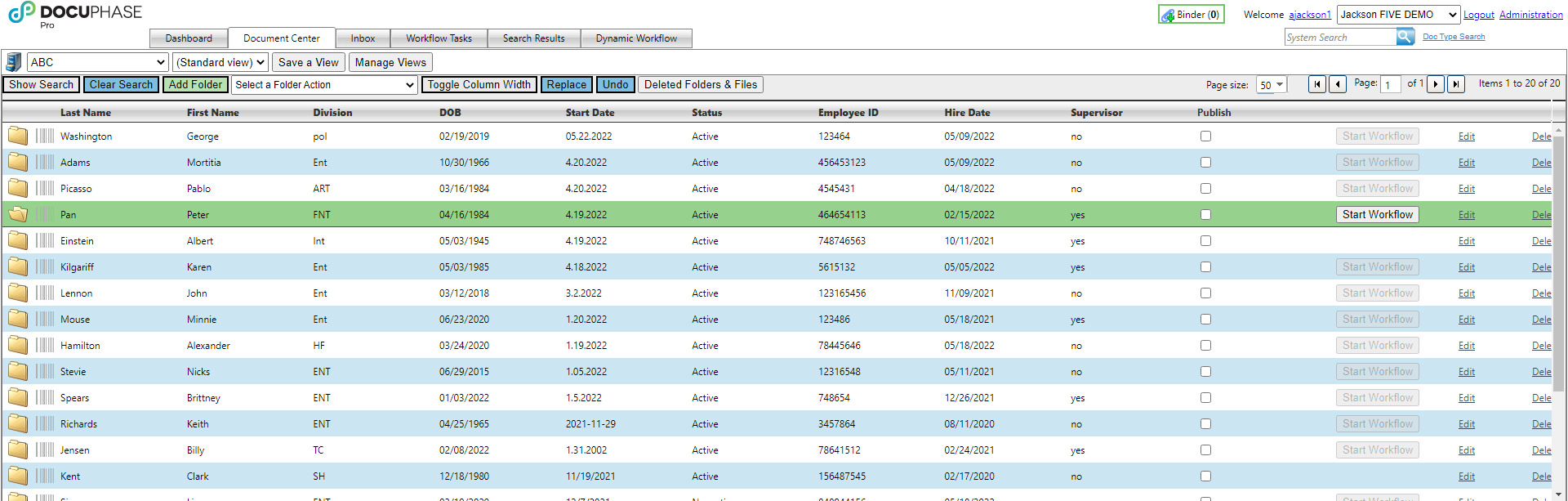Check Publish box for Einstein
The width and height of the screenshot is (1568, 501).
pos(1205,241)
